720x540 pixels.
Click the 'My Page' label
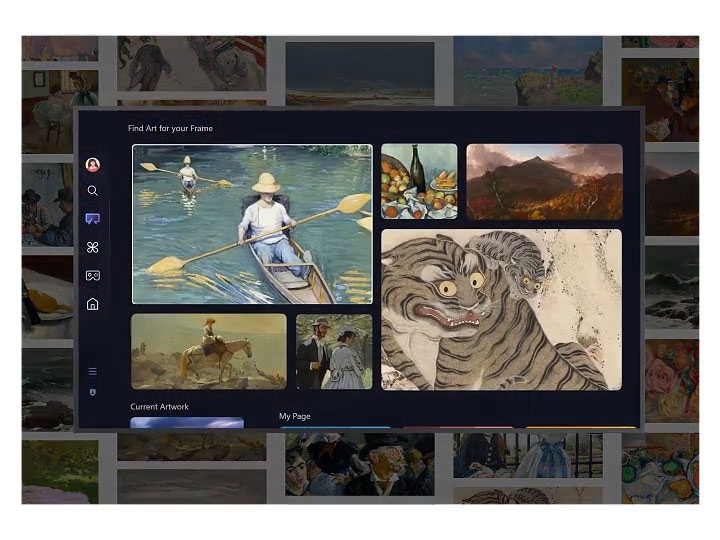click(295, 416)
